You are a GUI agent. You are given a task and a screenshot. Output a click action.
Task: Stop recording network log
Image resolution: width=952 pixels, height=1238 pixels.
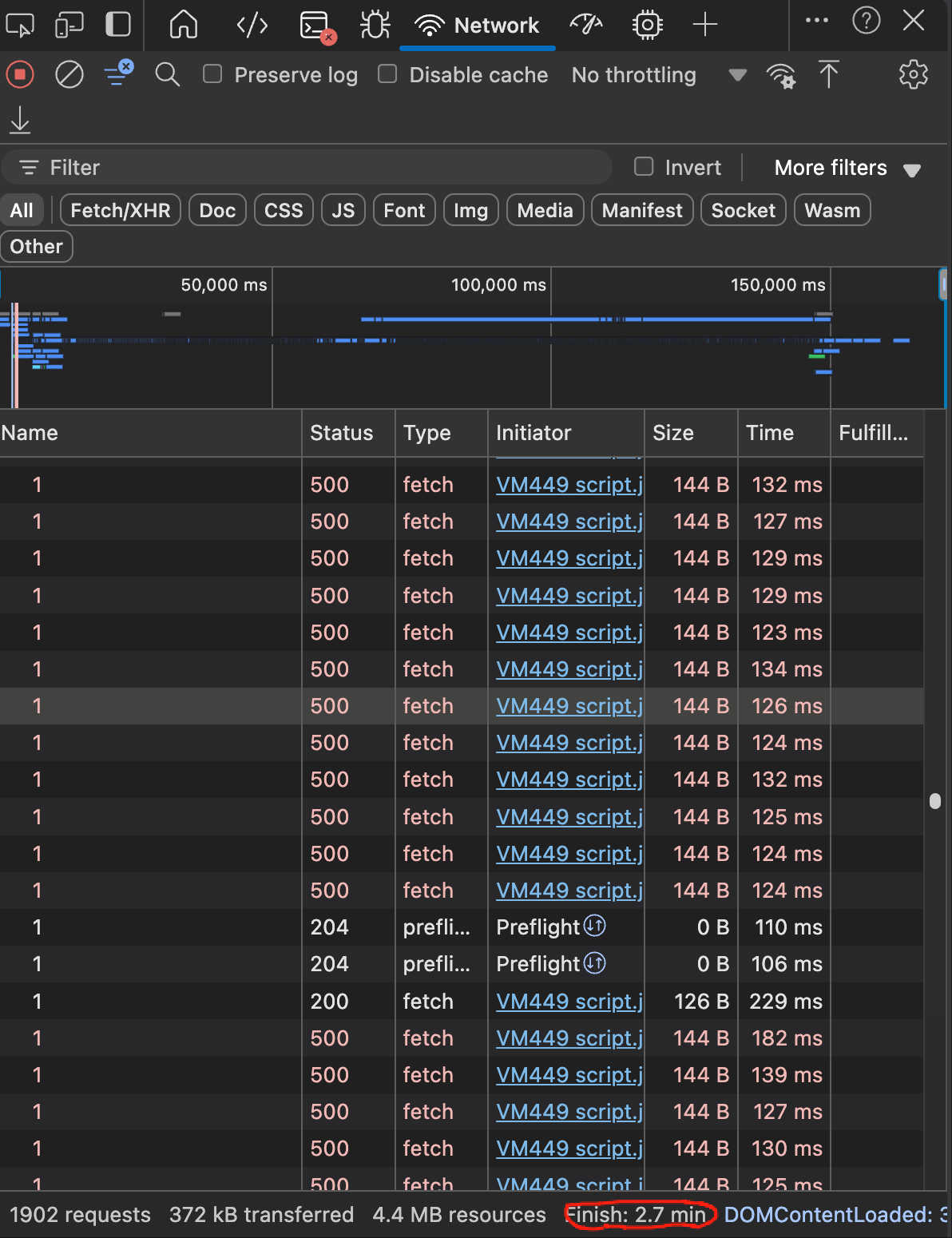click(20, 75)
